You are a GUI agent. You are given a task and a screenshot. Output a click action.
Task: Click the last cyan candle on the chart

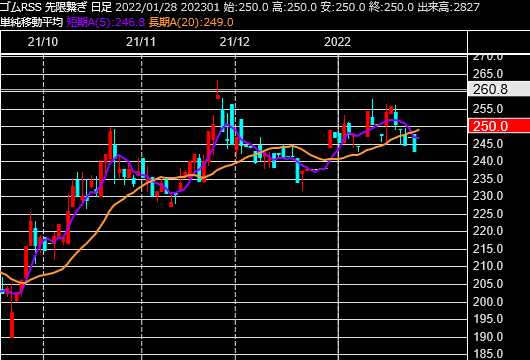coord(414,143)
